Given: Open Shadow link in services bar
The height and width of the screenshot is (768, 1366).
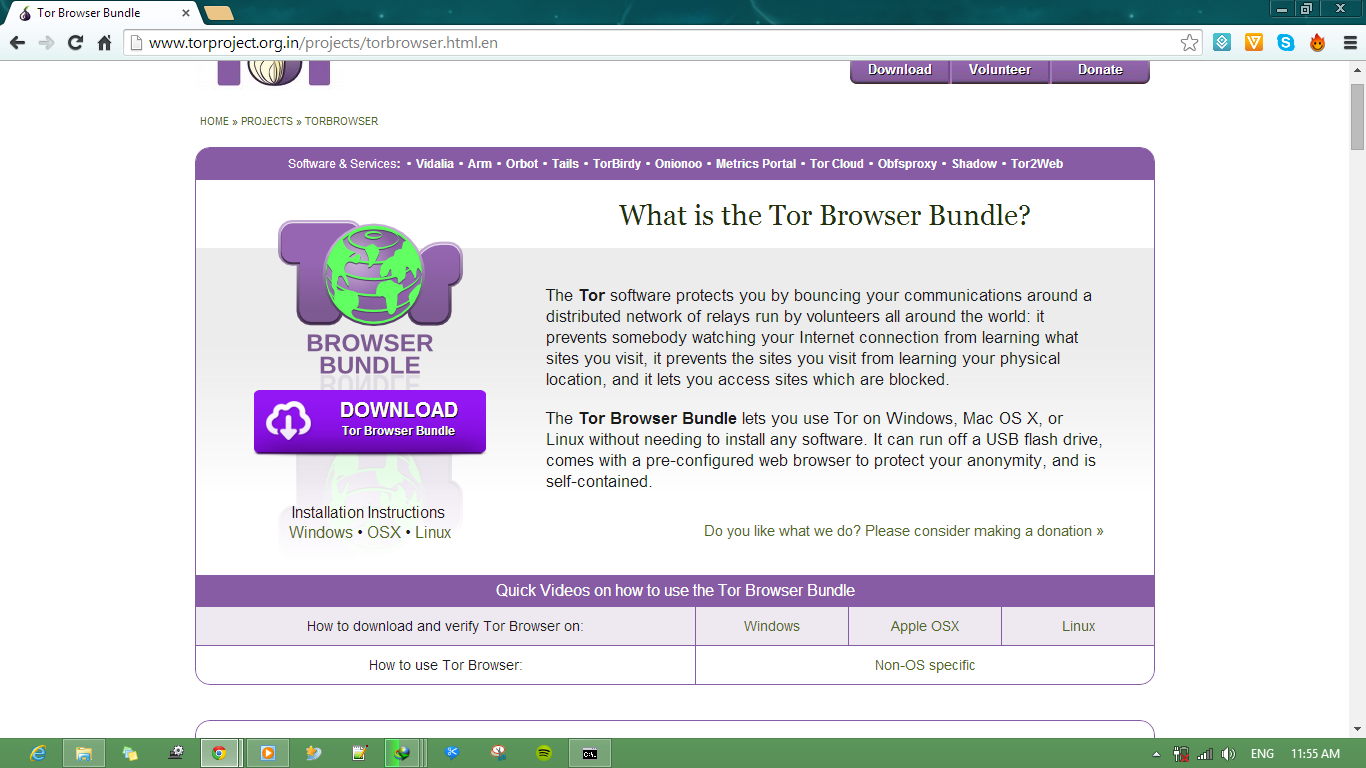Looking at the screenshot, I should pyautogui.click(x=974, y=164).
